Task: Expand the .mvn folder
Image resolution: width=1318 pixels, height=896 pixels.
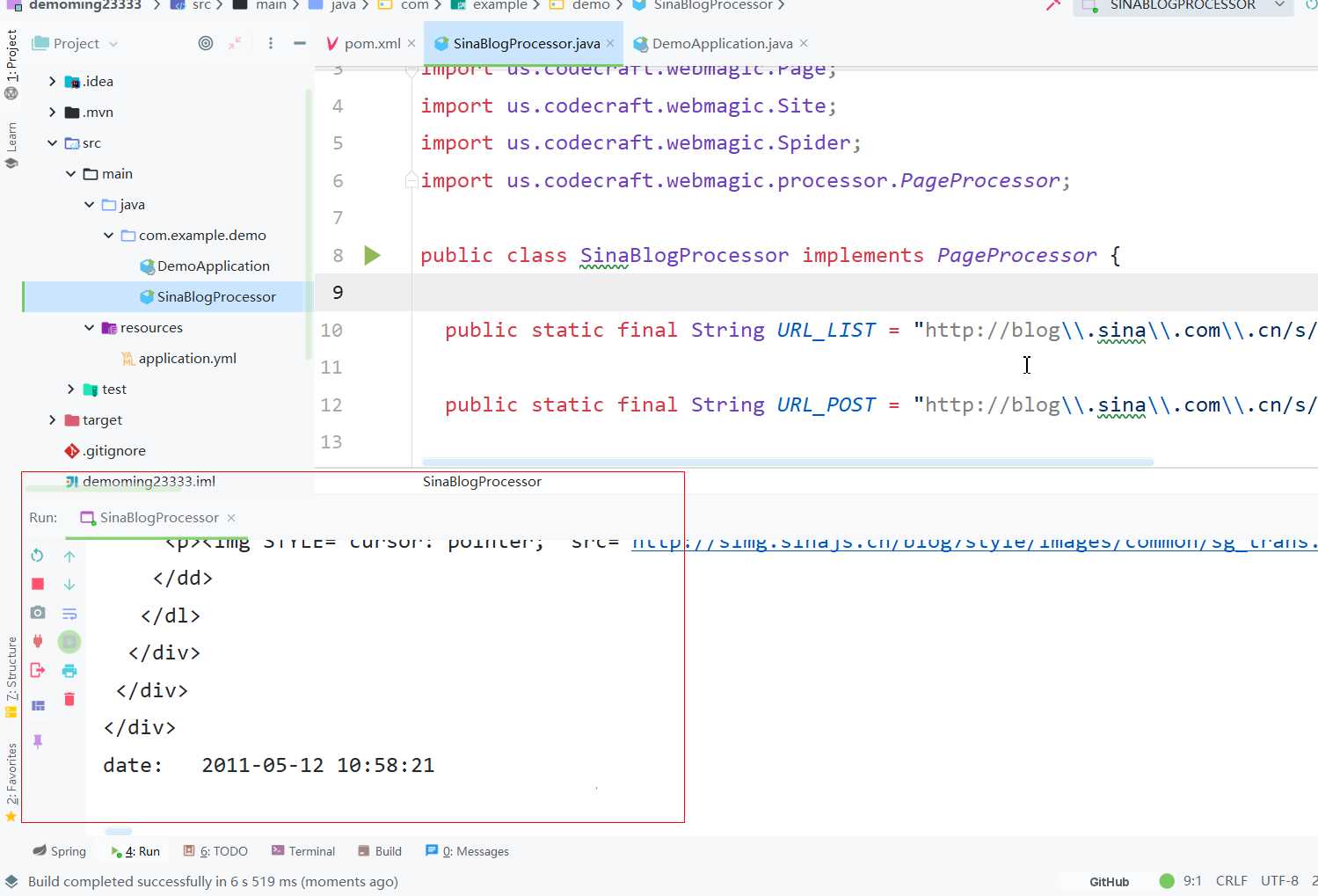Action: tap(53, 112)
